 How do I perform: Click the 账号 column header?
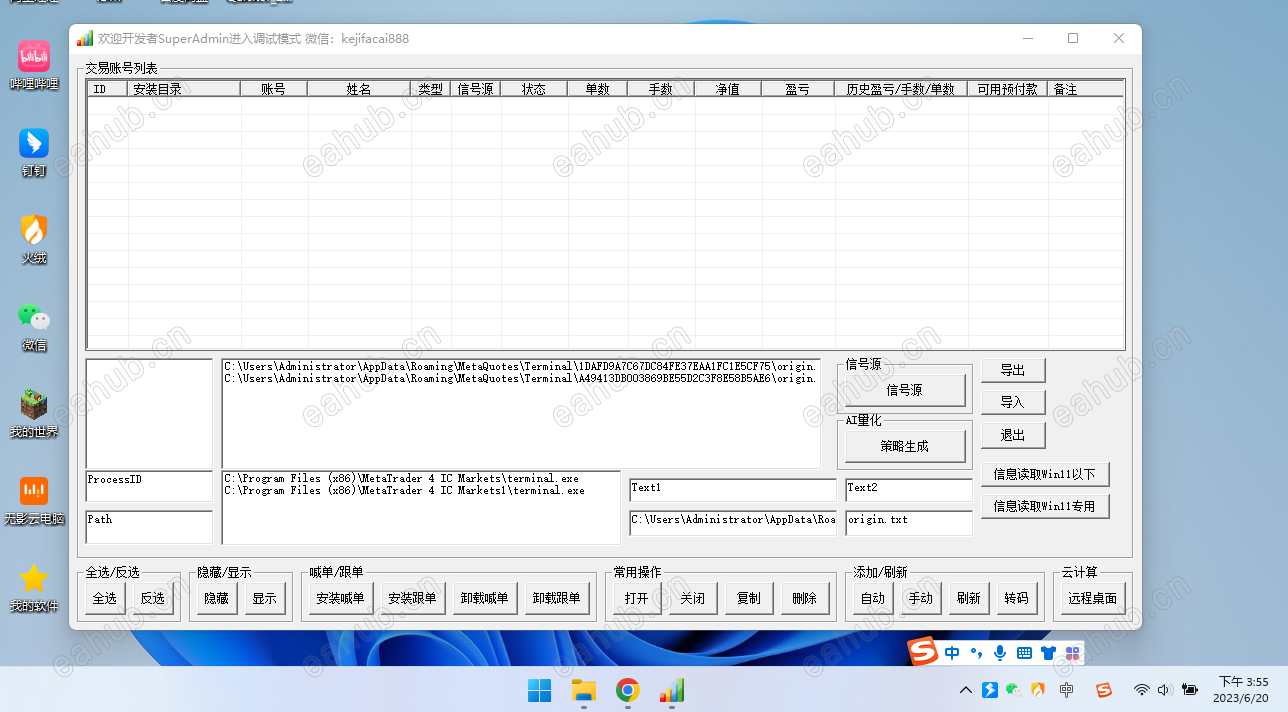[x=274, y=89]
